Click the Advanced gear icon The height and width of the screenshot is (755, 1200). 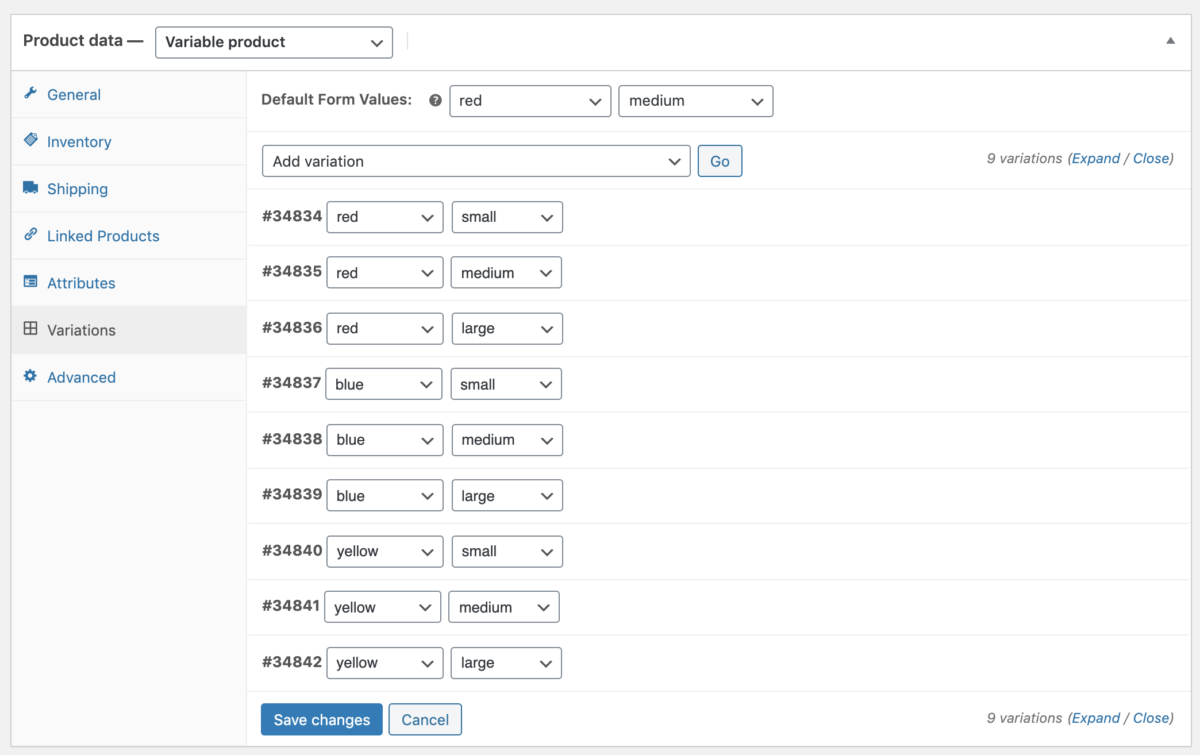coord(31,377)
